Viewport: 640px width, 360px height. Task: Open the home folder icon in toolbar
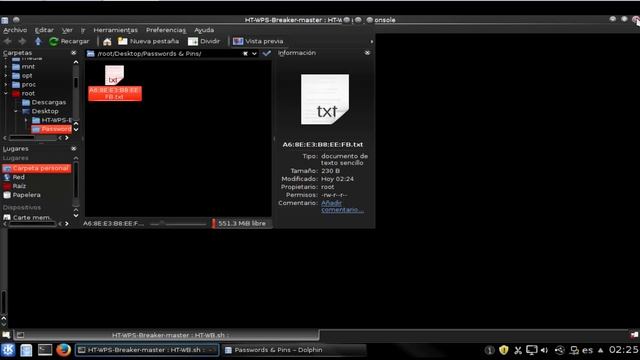(x=107, y=41)
